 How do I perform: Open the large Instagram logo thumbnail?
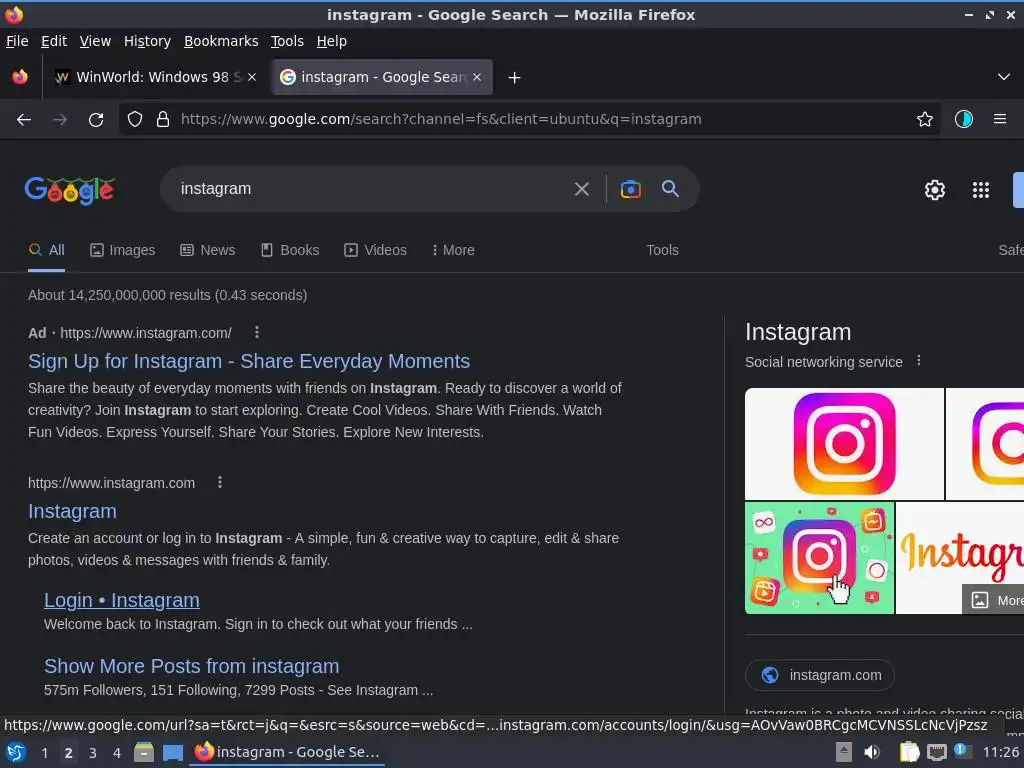(844, 444)
